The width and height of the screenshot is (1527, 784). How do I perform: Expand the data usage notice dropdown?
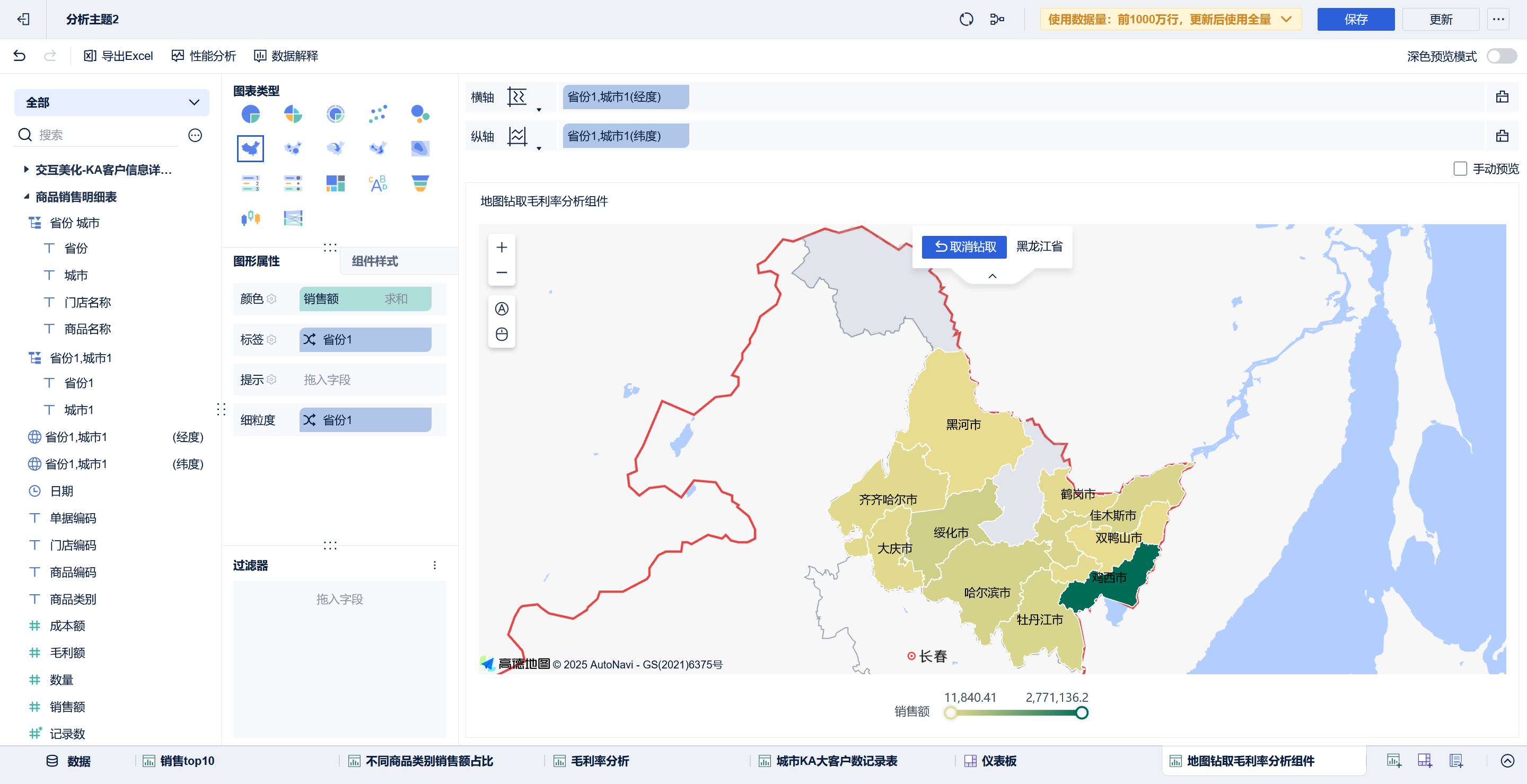1286,20
